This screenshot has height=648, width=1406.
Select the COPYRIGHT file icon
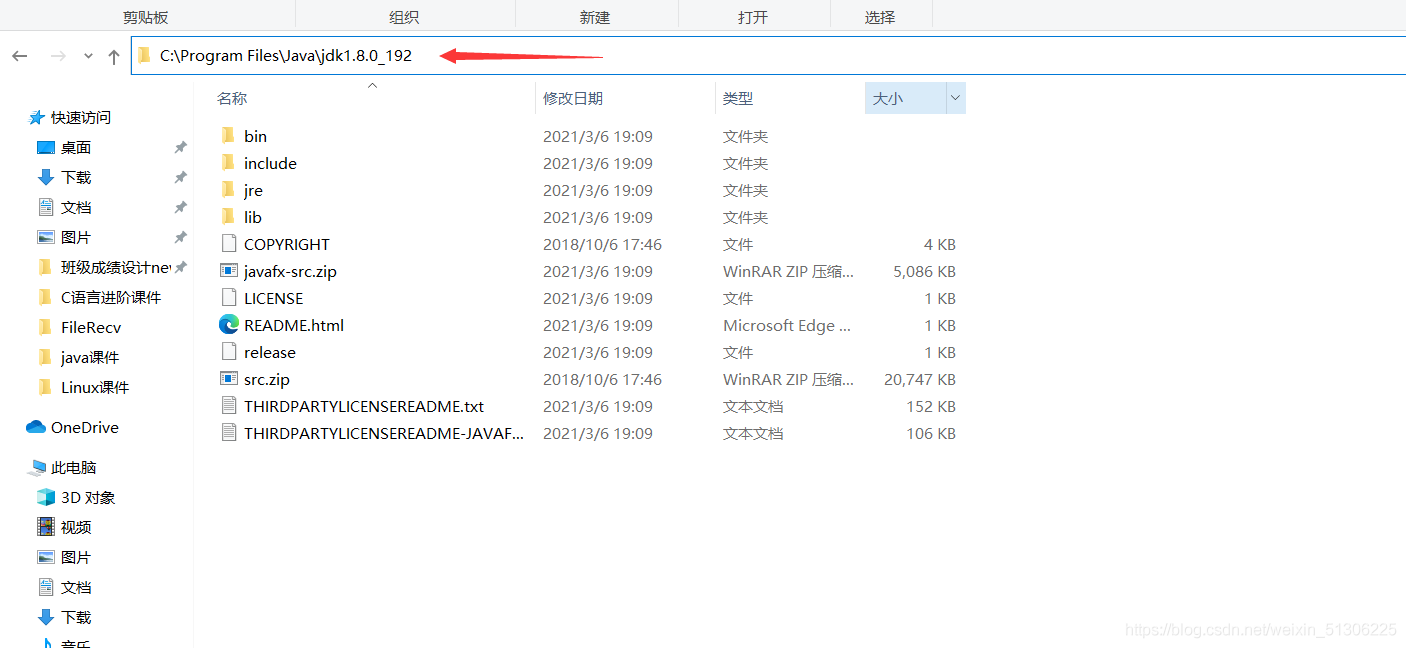click(229, 244)
